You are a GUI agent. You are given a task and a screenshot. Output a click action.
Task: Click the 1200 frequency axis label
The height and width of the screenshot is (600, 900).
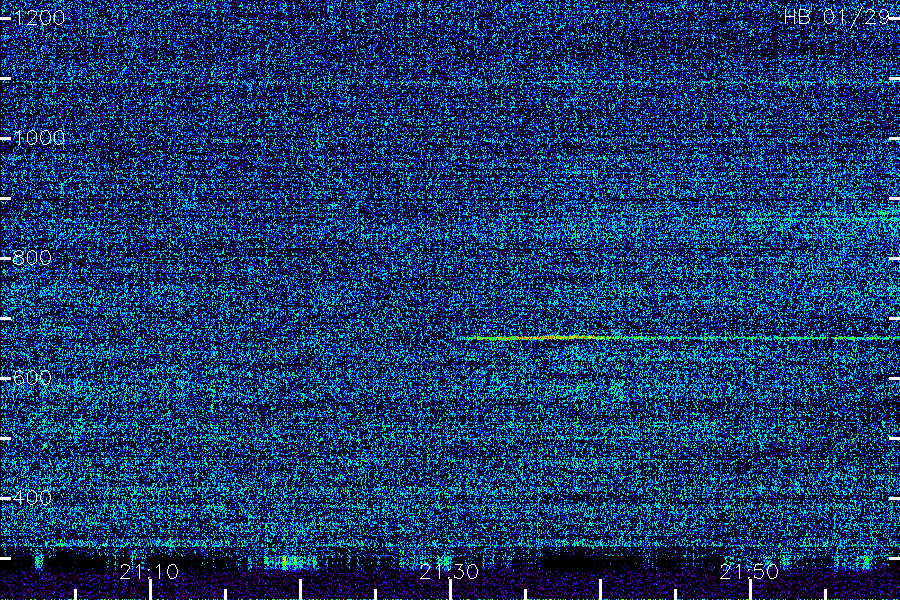pyautogui.click(x=39, y=18)
